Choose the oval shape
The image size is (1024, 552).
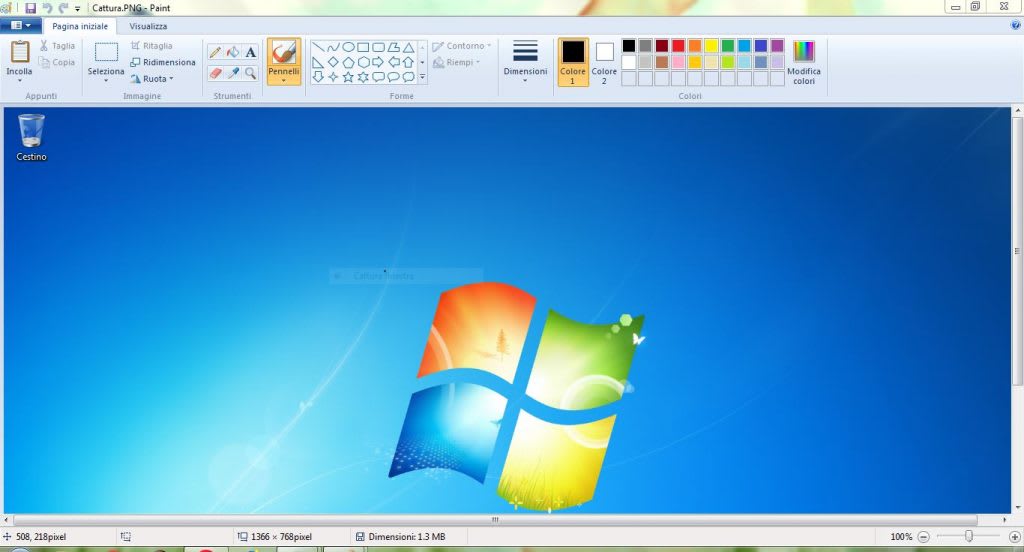(348, 47)
